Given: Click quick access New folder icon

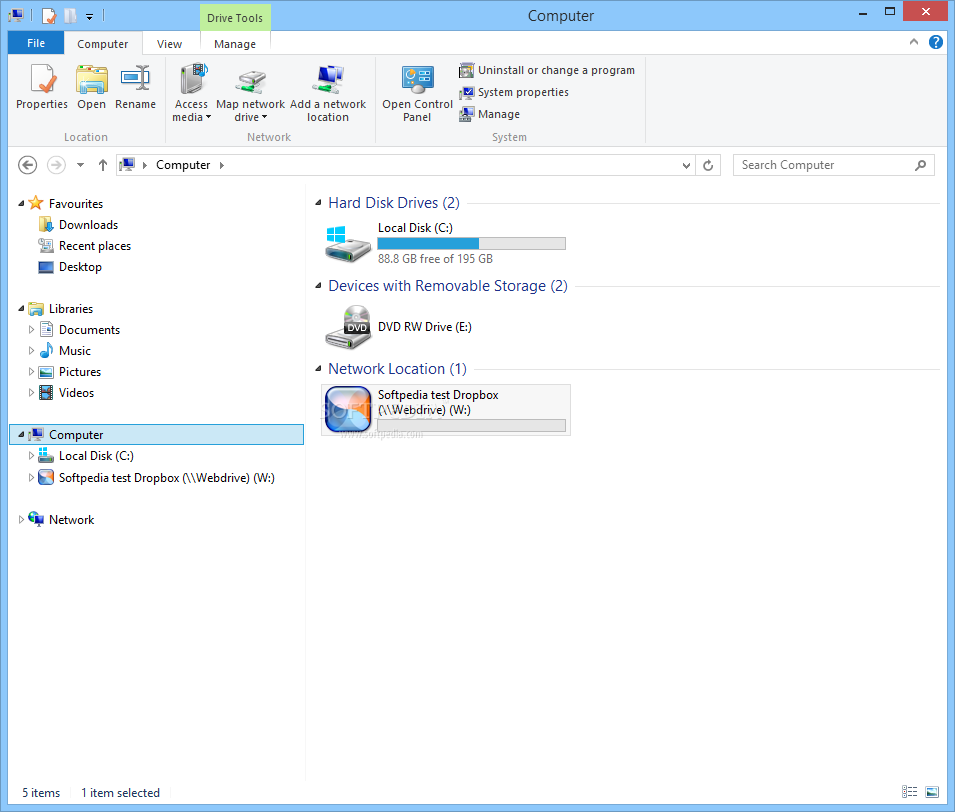Looking at the screenshot, I should (70, 15).
